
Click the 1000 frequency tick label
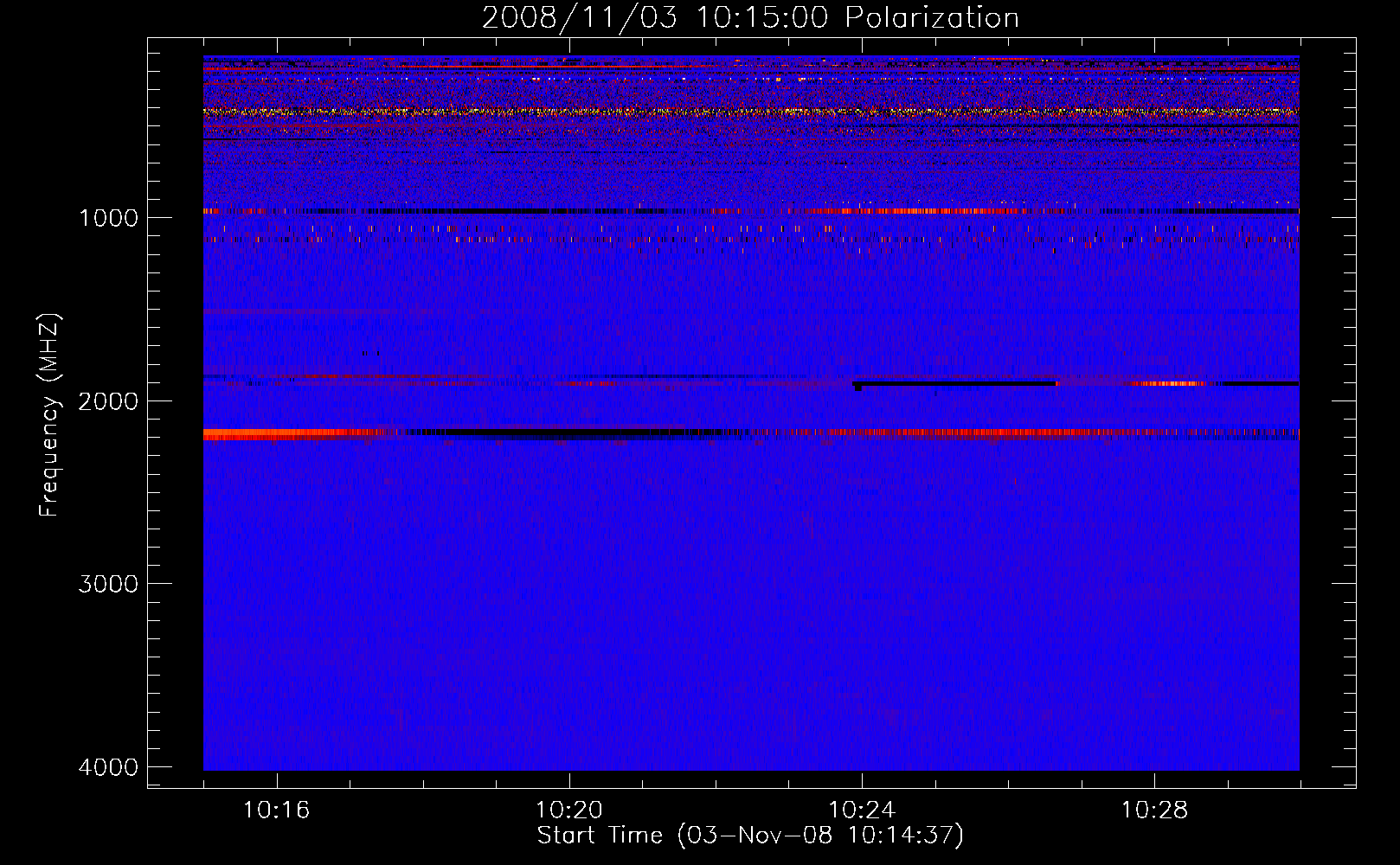point(108,218)
